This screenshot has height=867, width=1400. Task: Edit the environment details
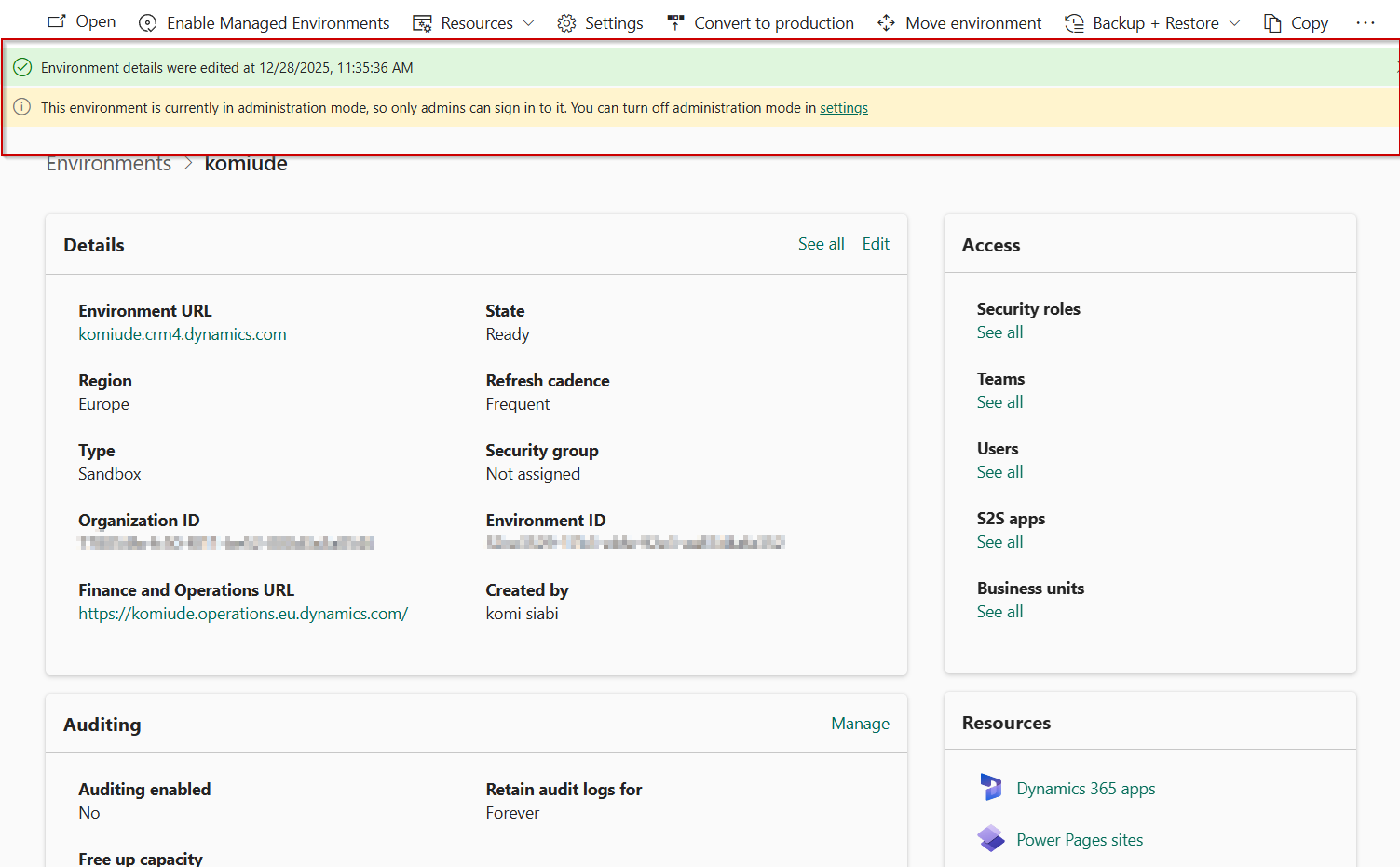pos(876,244)
